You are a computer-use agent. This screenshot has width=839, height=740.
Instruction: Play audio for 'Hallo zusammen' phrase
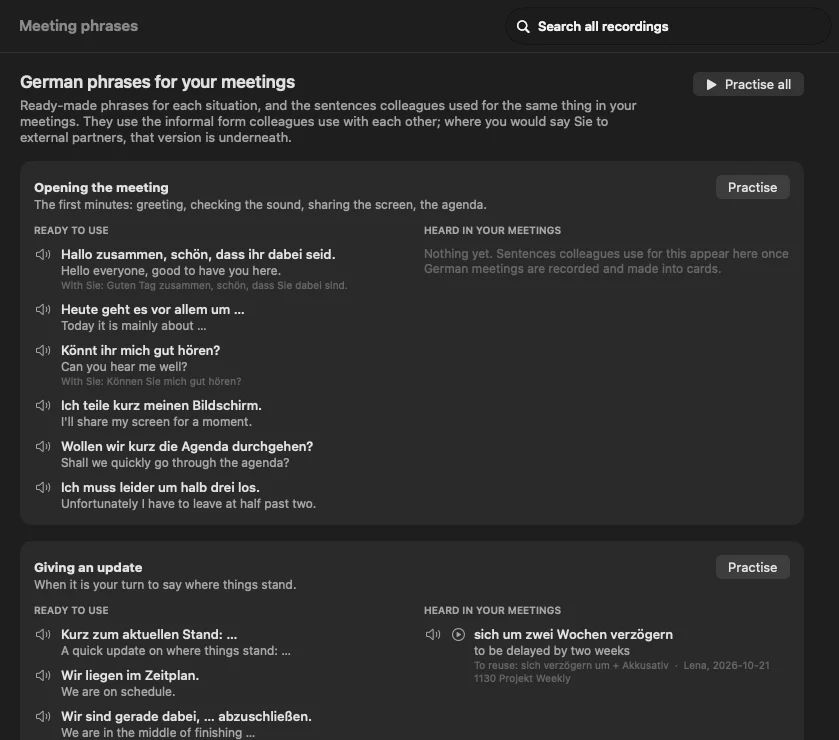coord(43,254)
